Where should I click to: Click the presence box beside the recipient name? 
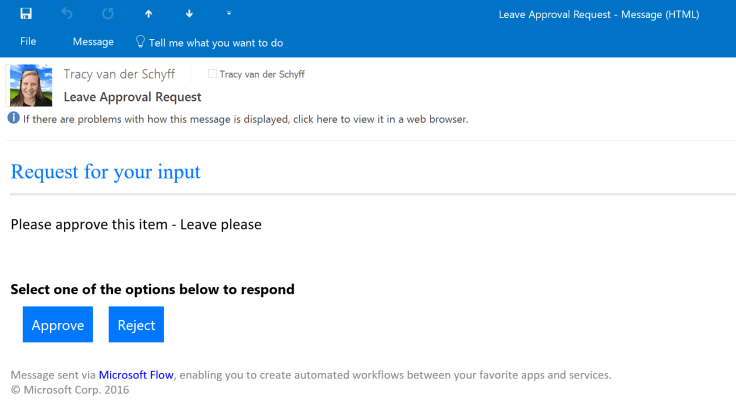(212, 74)
